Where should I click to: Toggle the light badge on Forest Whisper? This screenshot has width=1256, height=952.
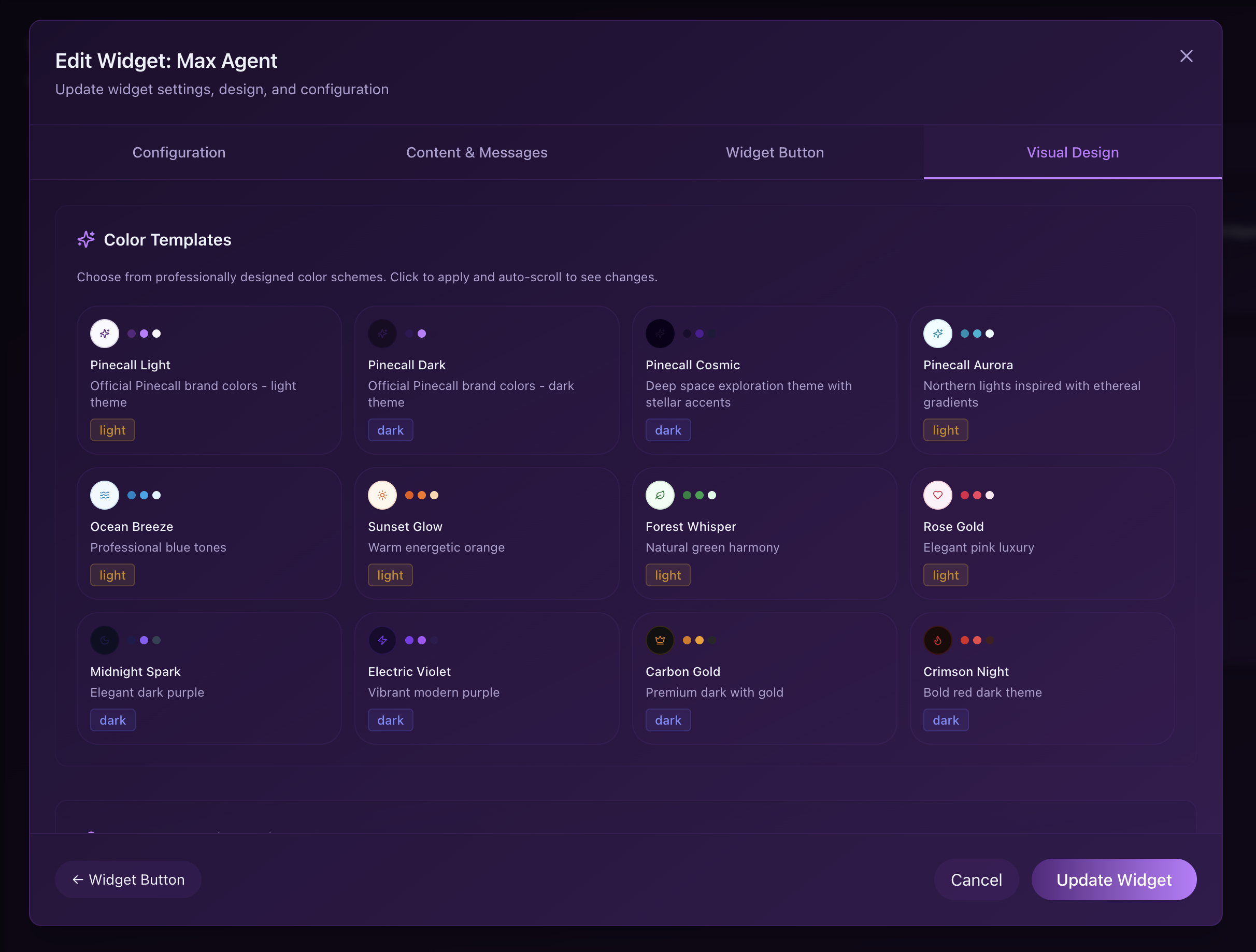(668, 574)
